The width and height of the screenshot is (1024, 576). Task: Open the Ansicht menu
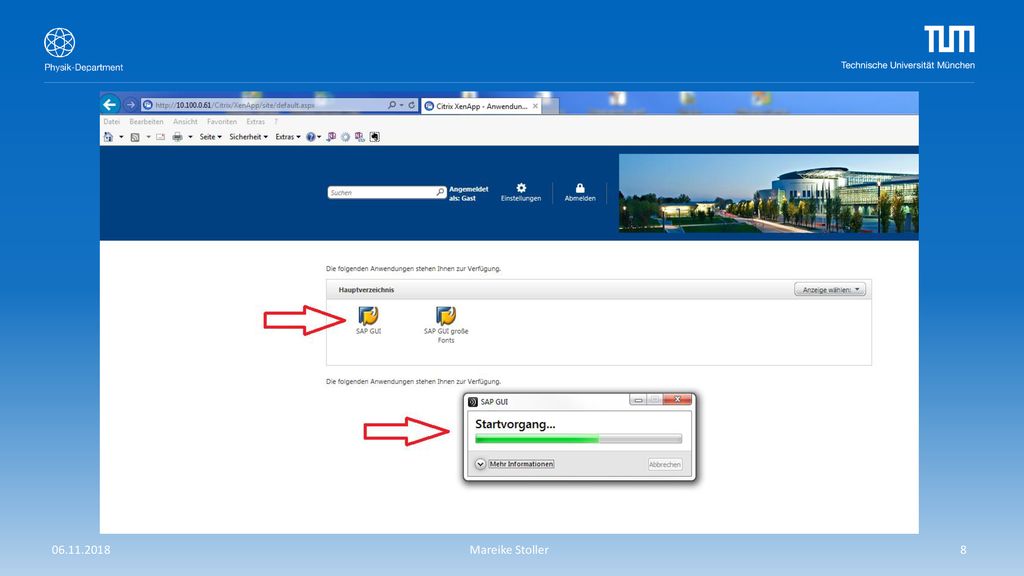(x=185, y=122)
